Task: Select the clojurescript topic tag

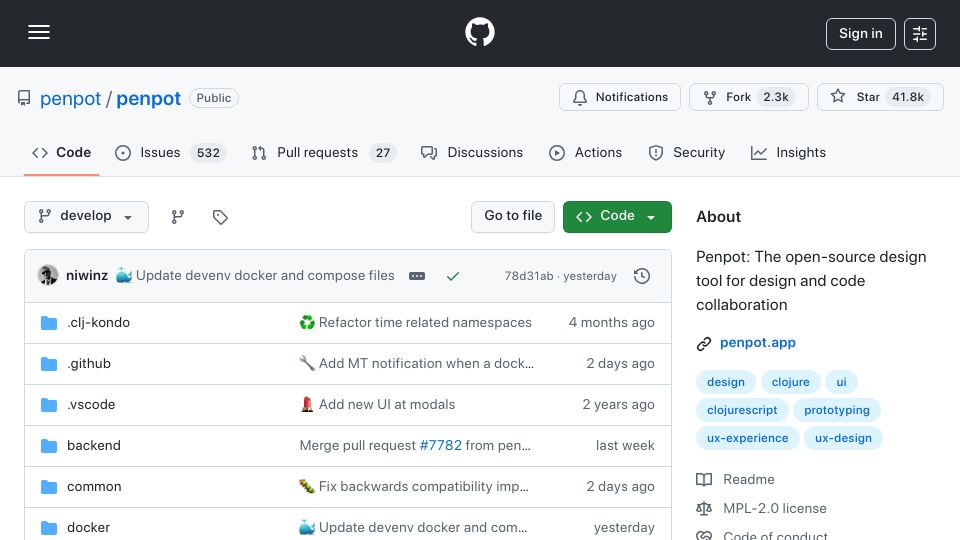Action: [x=742, y=410]
